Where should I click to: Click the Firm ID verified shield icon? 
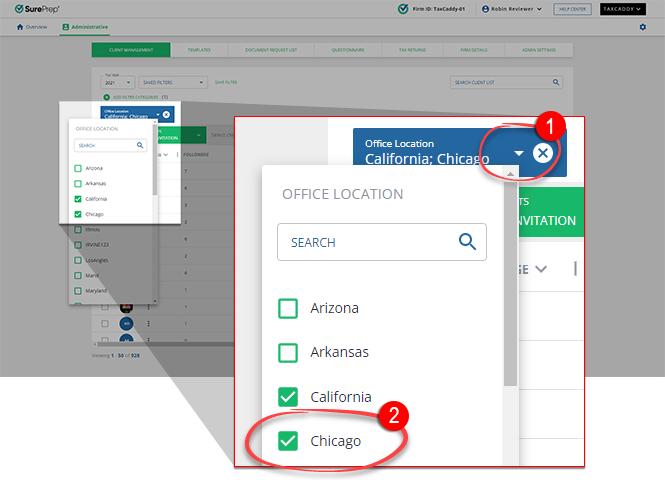click(x=403, y=9)
